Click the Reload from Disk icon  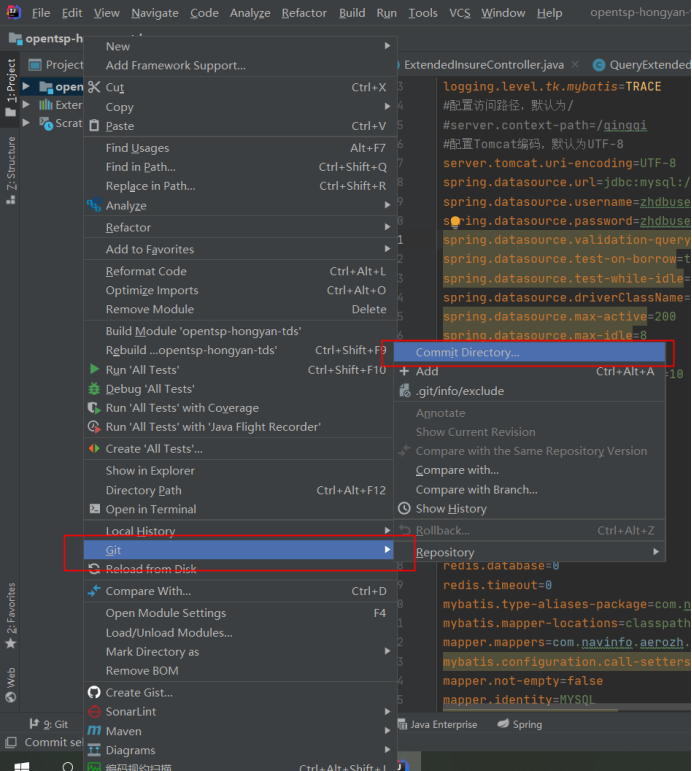(x=94, y=569)
